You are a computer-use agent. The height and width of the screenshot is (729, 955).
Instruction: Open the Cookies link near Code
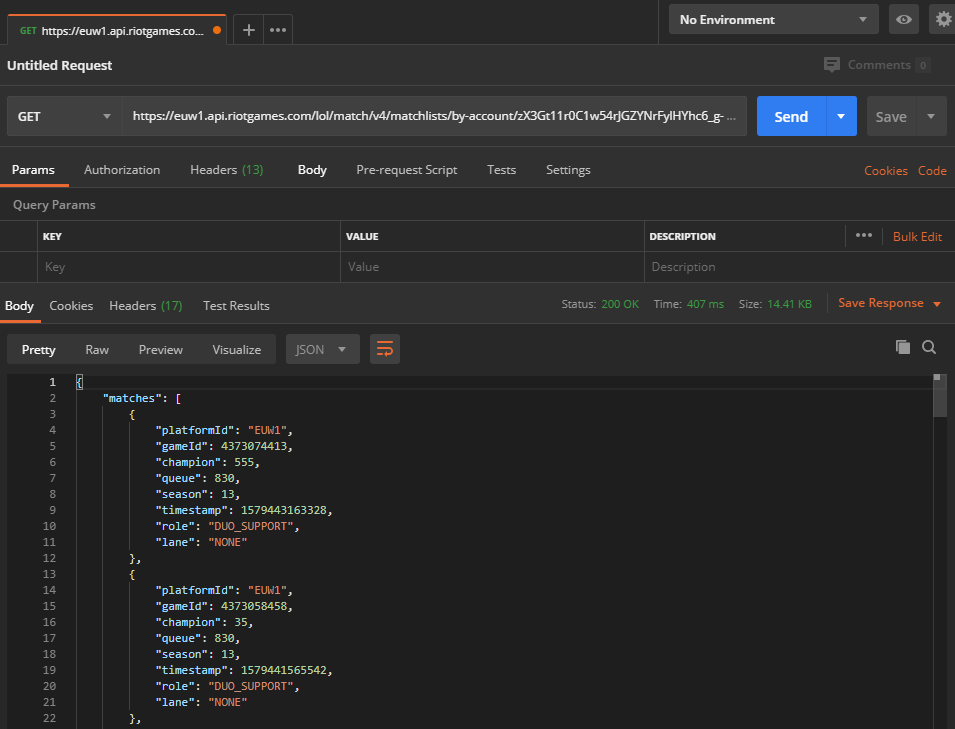coord(886,171)
